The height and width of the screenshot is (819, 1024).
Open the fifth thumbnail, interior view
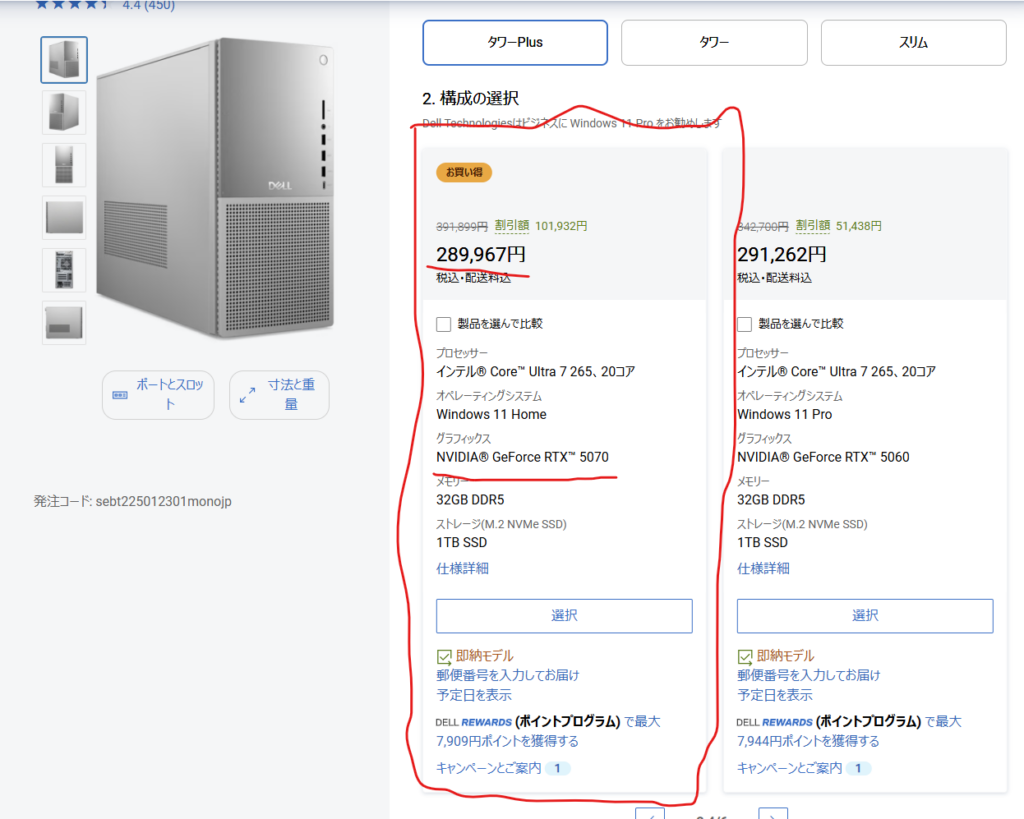pos(64,270)
